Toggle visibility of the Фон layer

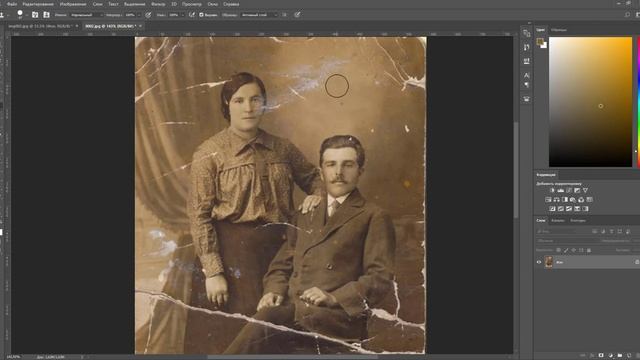[x=538, y=262]
